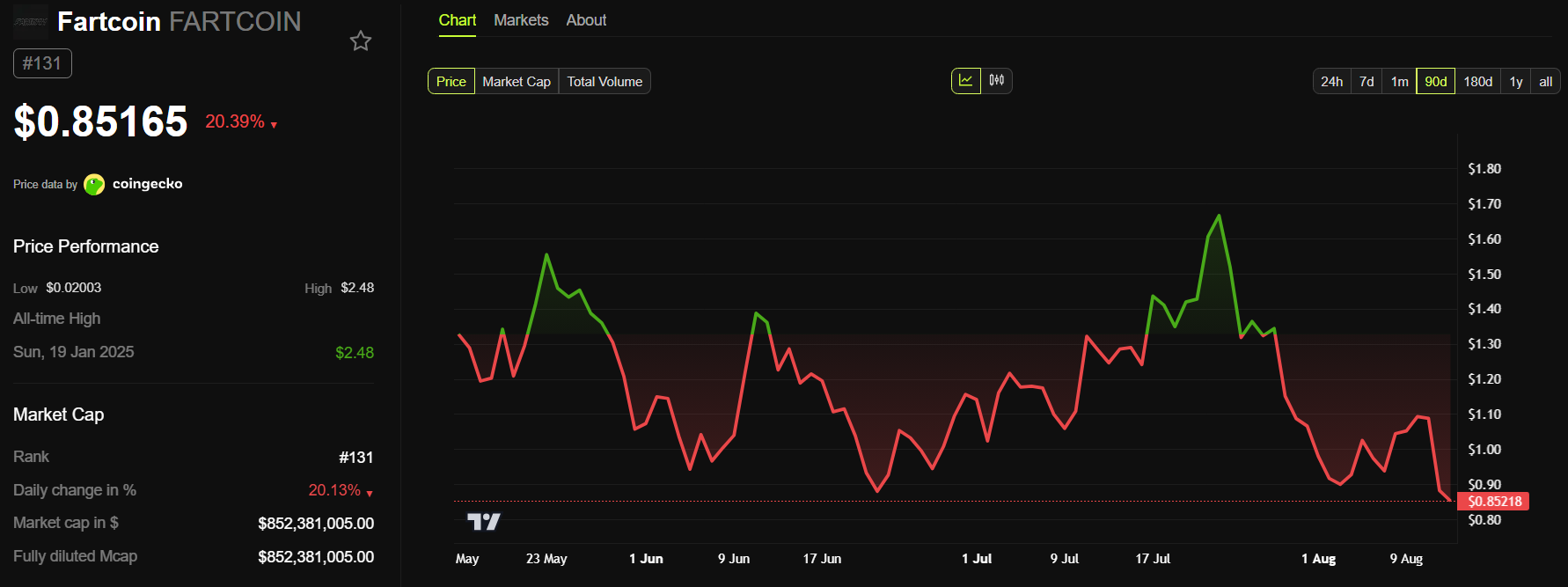Open the About tab
Screen dimensions: 1568x587
point(586,20)
